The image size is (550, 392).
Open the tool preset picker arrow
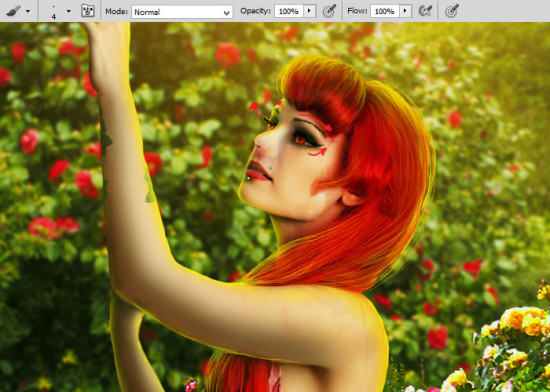(x=28, y=12)
